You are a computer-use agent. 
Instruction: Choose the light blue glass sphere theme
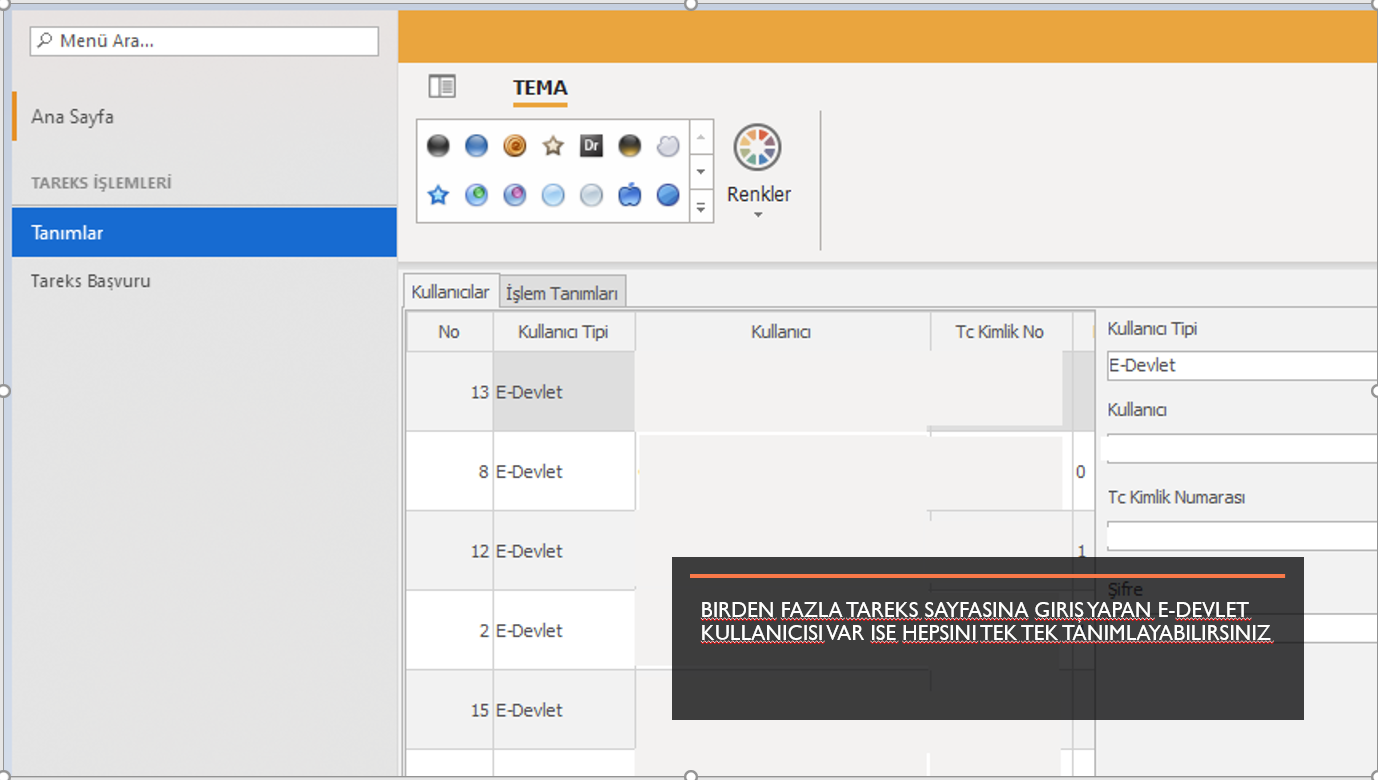553,195
